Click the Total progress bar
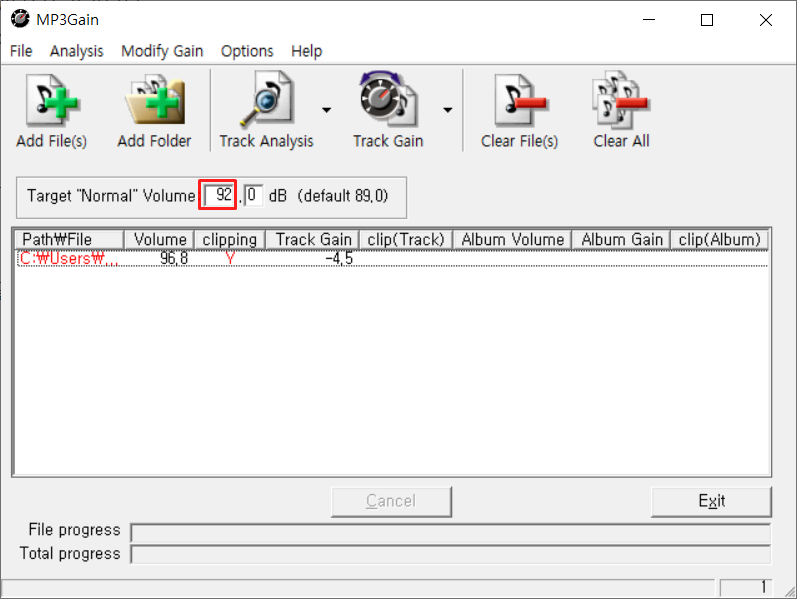 451,554
